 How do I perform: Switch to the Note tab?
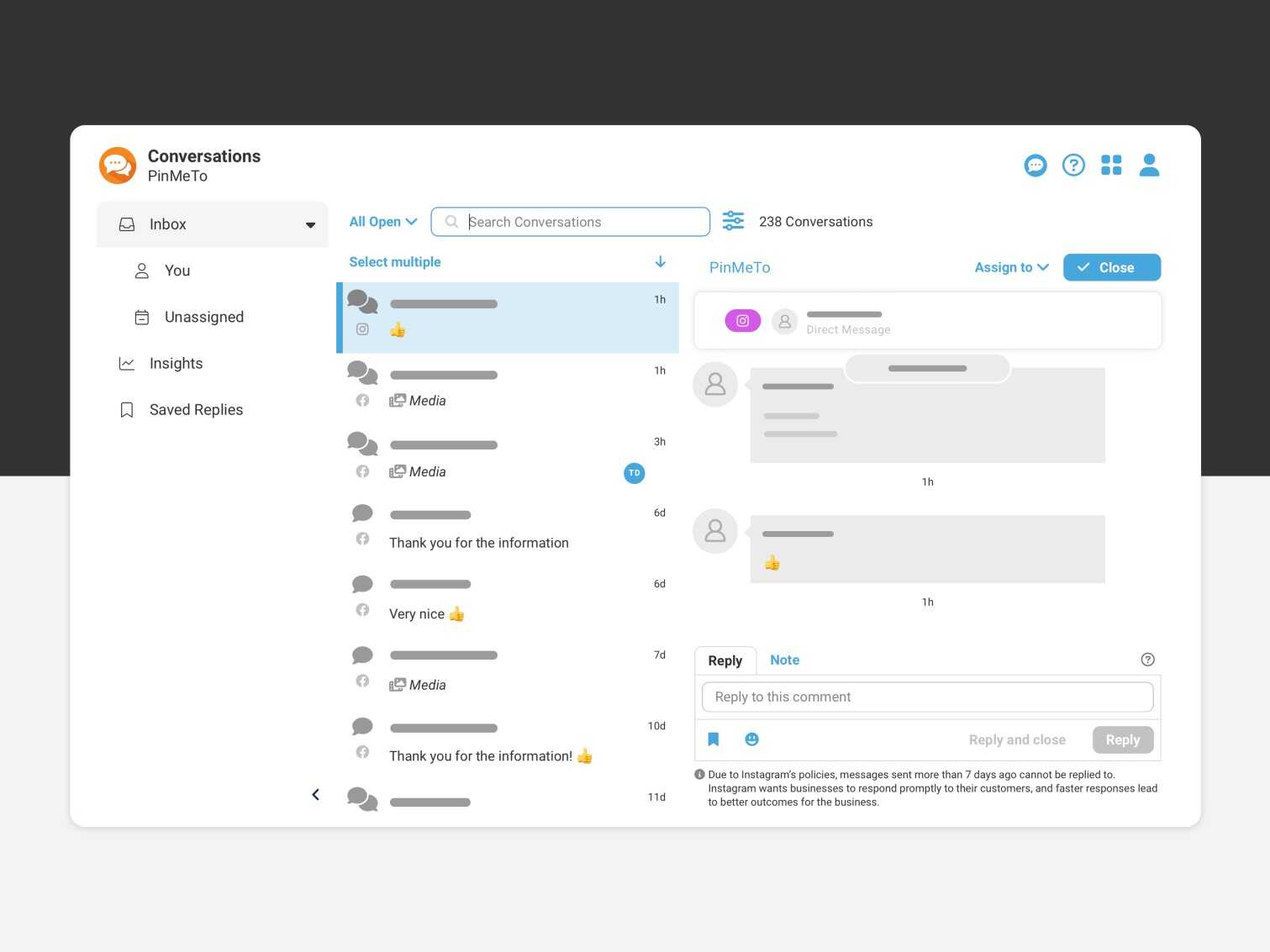(784, 660)
